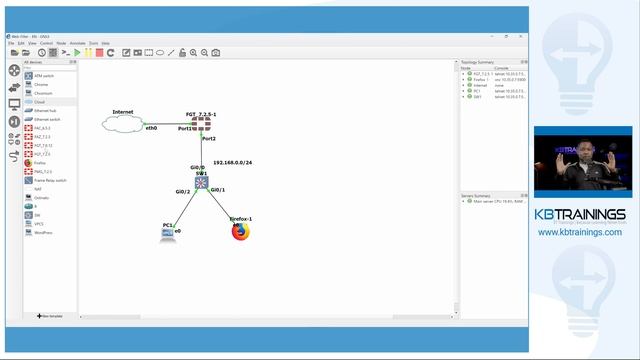Select Chromium in device list

tap(50, 93)
